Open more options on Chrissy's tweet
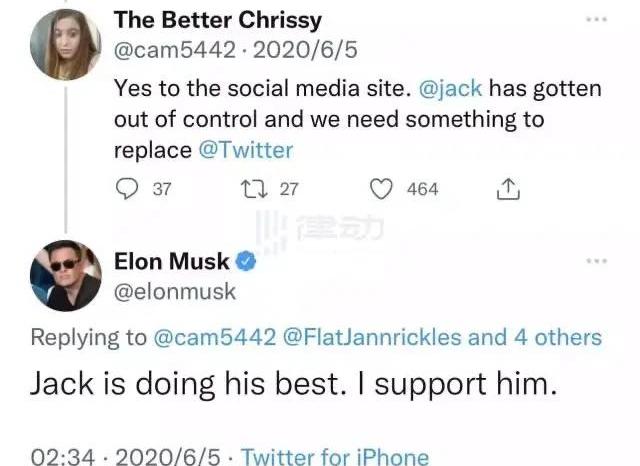Image resolution: width=640 pixels, height=466 pixels. pyautogui.click(x=596, y=19)
